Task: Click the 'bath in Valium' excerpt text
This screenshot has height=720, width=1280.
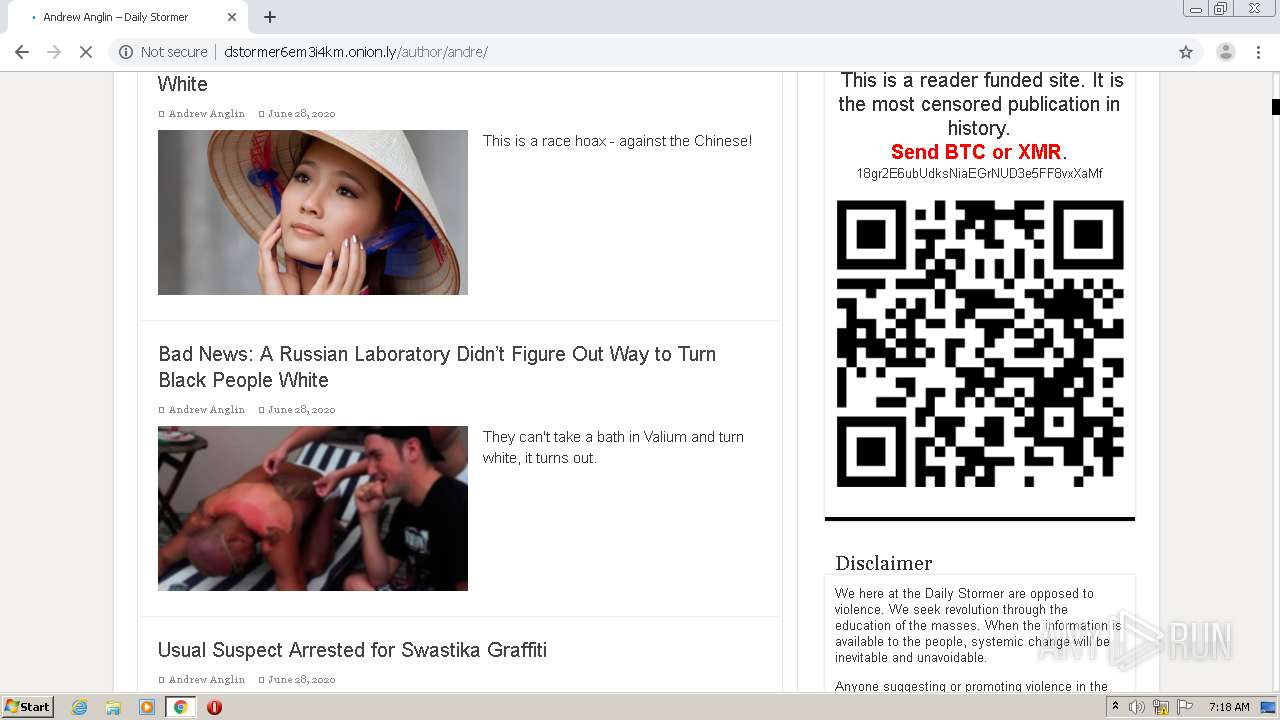Action: (x=613, y=447)
